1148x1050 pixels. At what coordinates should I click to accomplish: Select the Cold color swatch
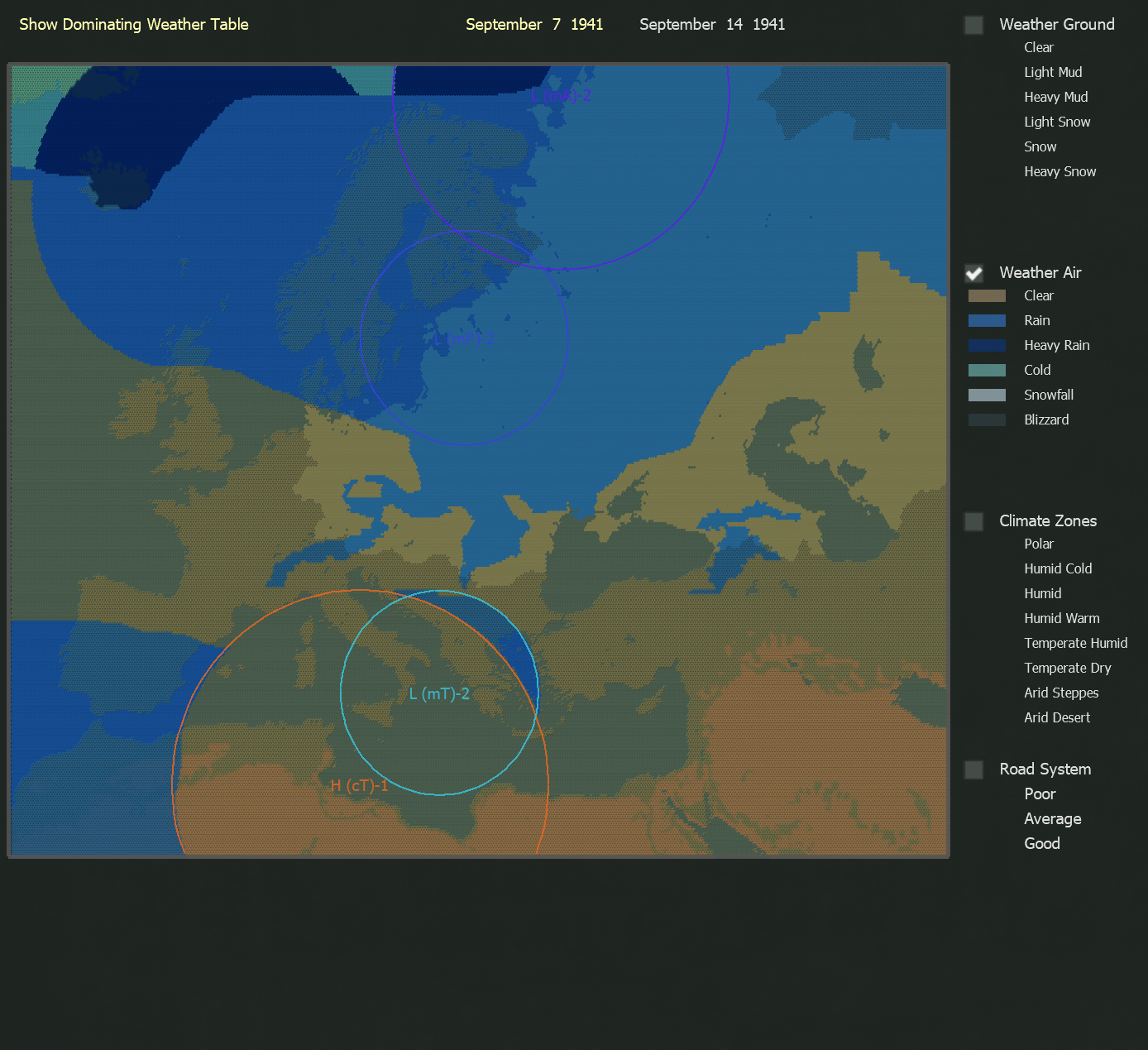click(987, 371)
